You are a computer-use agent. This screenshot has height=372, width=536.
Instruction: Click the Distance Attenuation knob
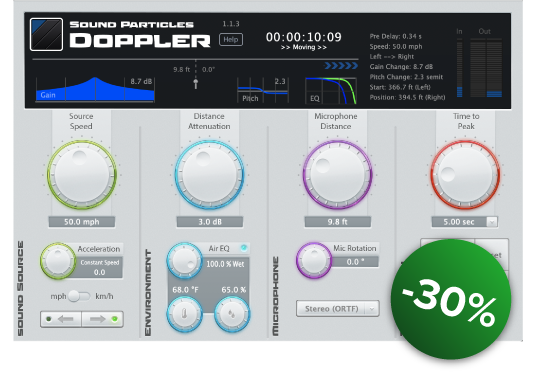[x=210, y=175]
